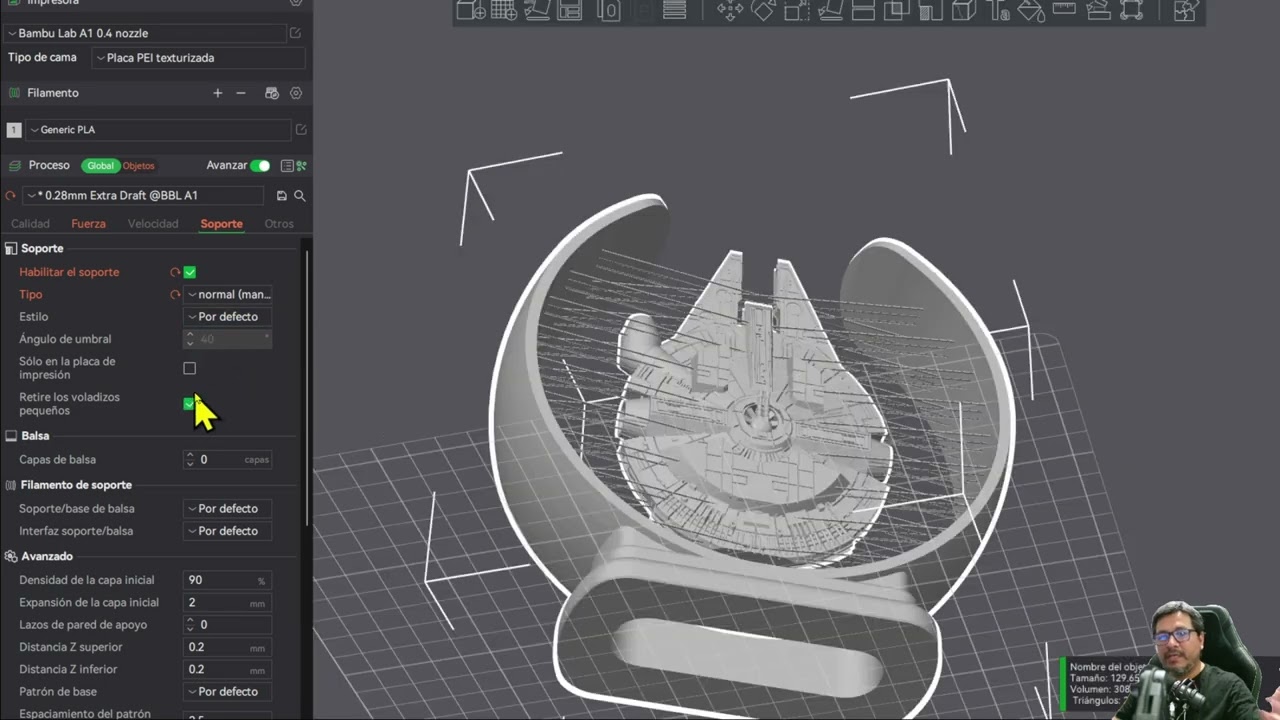Reset Habilitar el soporte with orange arrow
Viewport: 1280px width, 720px height.
[x=175, y=272]
